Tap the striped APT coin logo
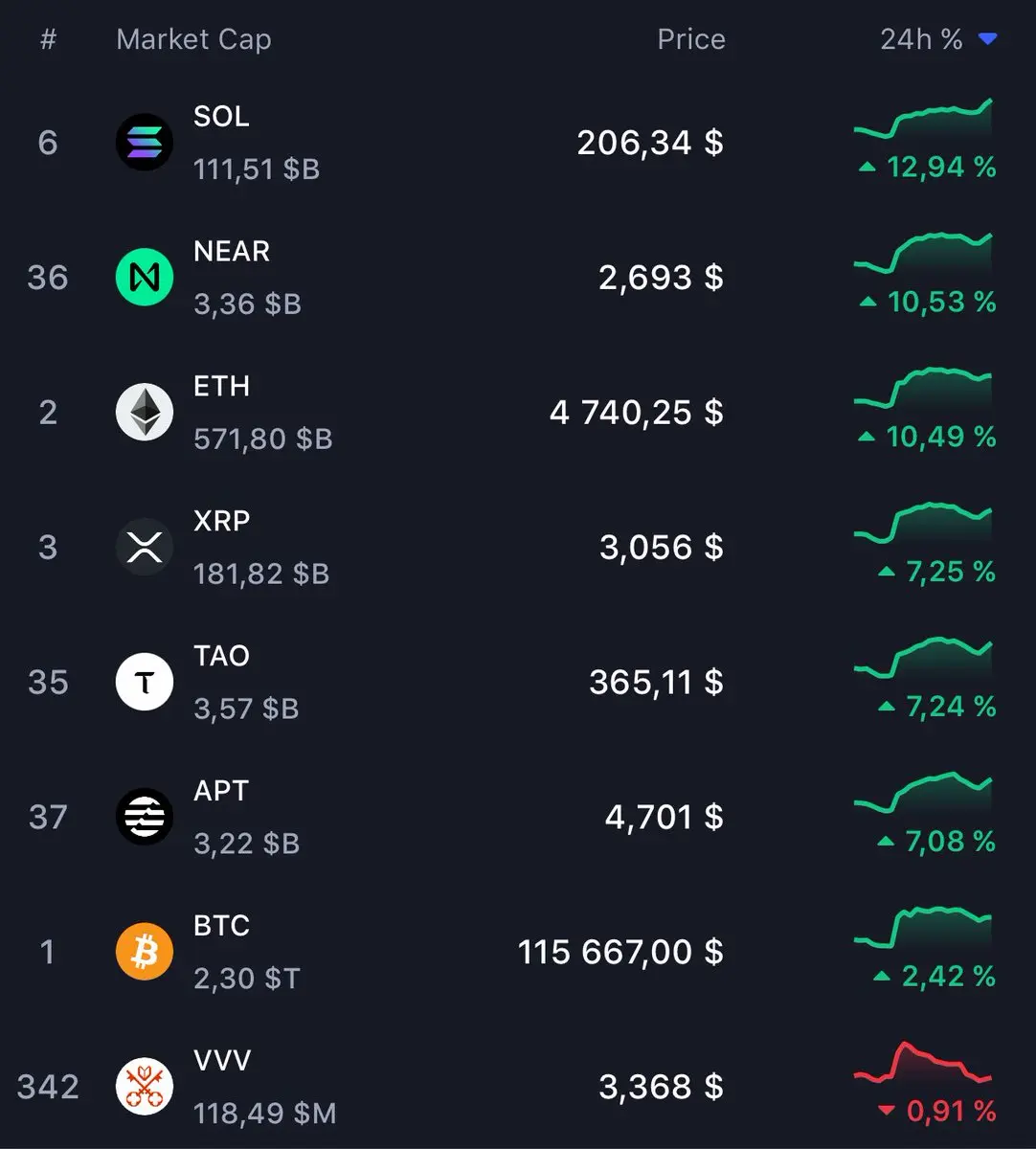Image resolution: width=1036 pixels, height=1149 pixels. tap(145, 818)
